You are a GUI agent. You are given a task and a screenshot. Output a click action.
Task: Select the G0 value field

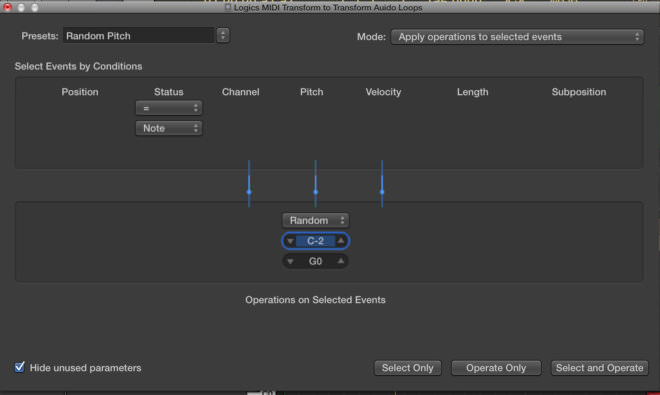click(315, 261)
